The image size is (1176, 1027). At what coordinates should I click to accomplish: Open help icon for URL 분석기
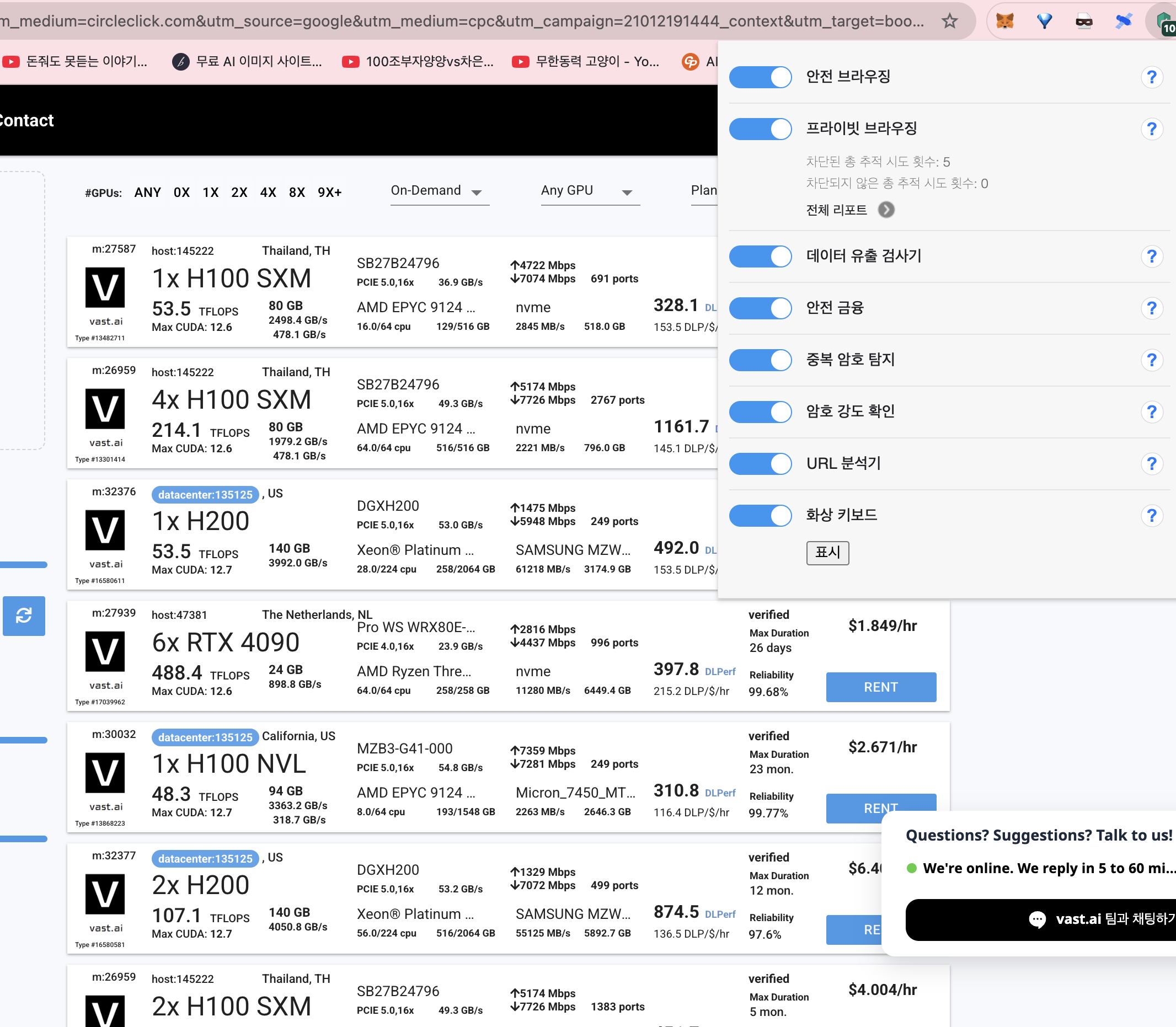(1151, 463)
